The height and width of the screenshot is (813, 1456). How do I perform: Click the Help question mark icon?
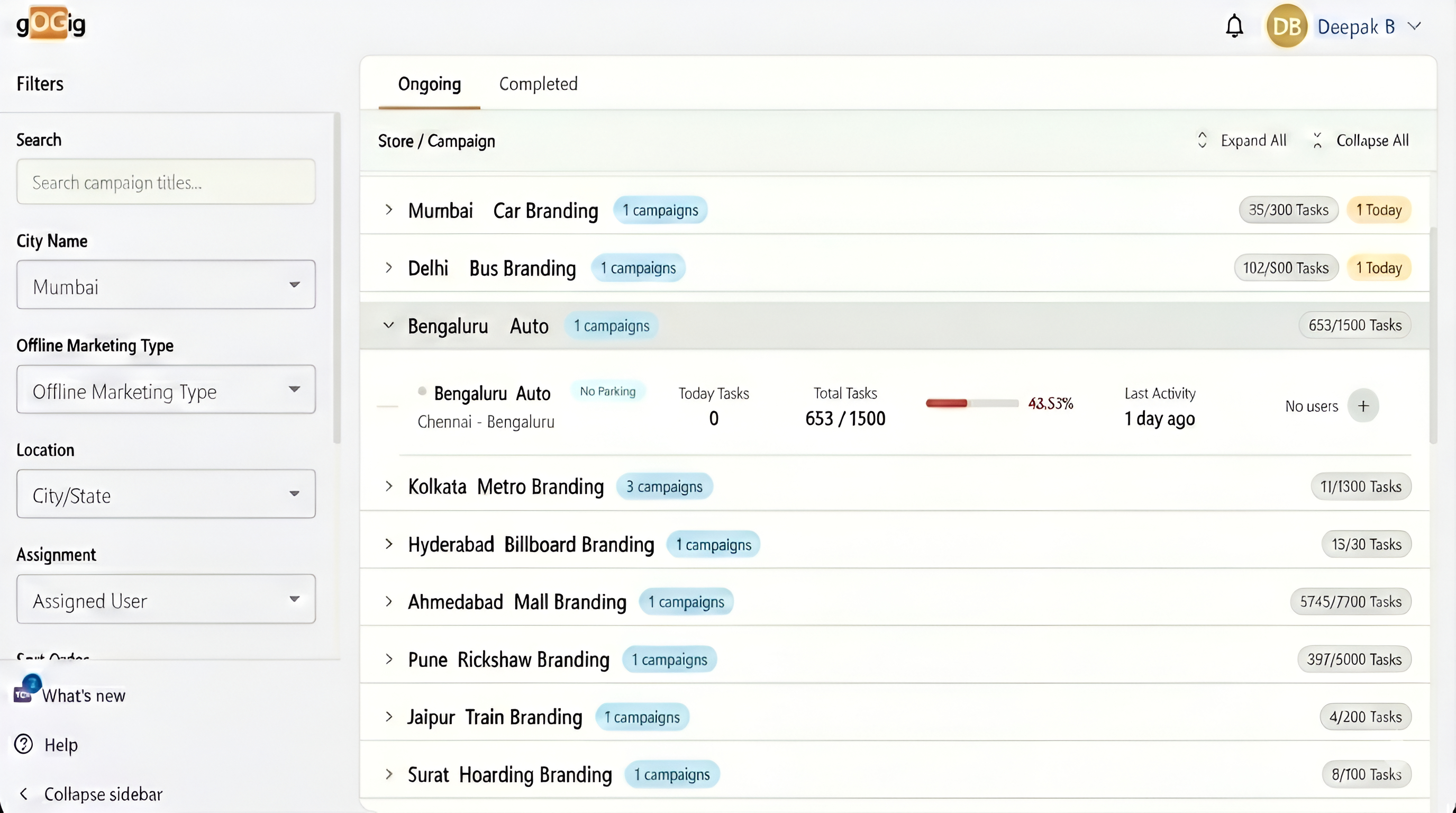(x=23, y=744)
